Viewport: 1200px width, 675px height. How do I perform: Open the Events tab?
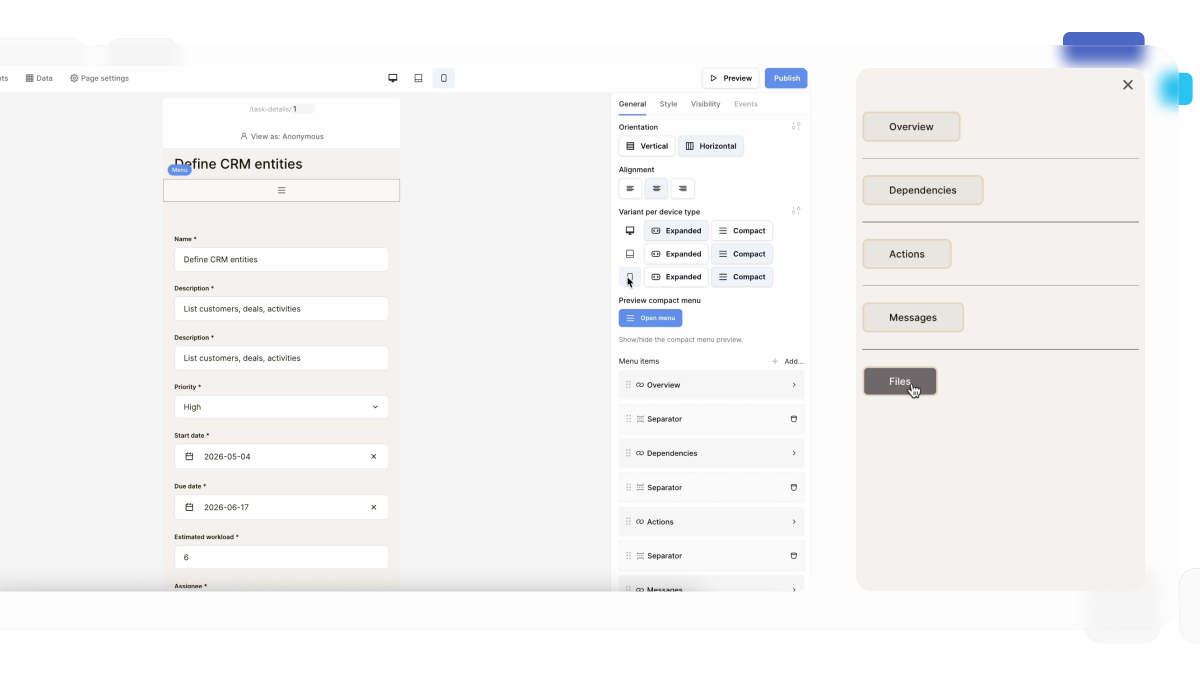click(745, 104)
